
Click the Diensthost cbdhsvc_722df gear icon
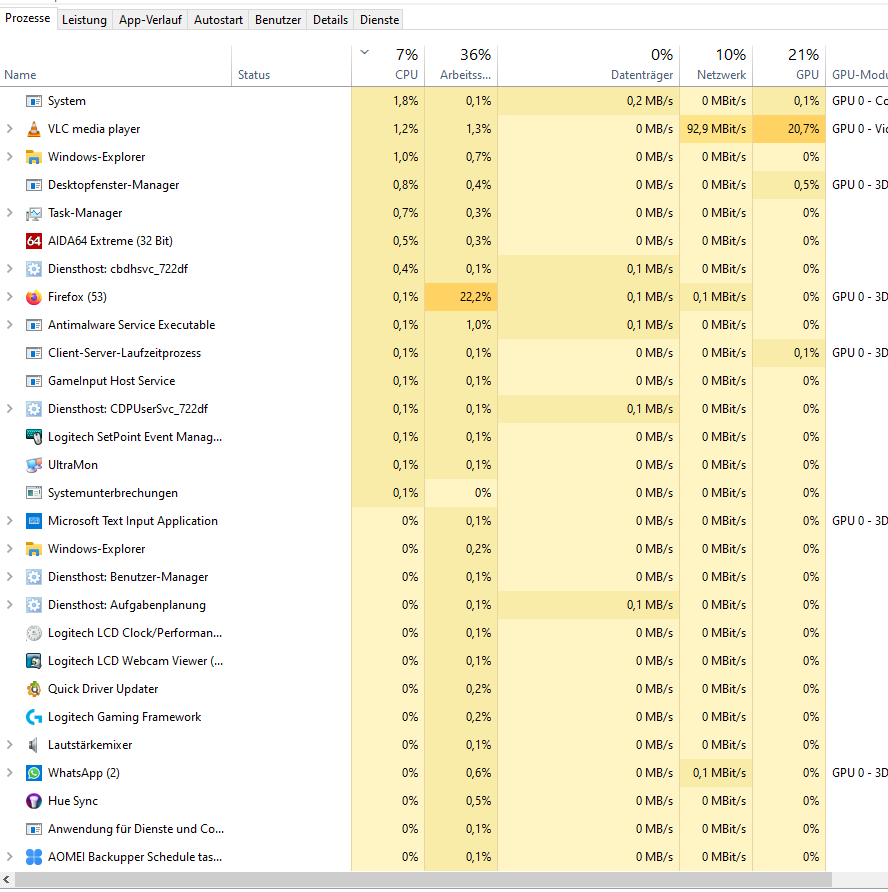click(x=34, y=269)
